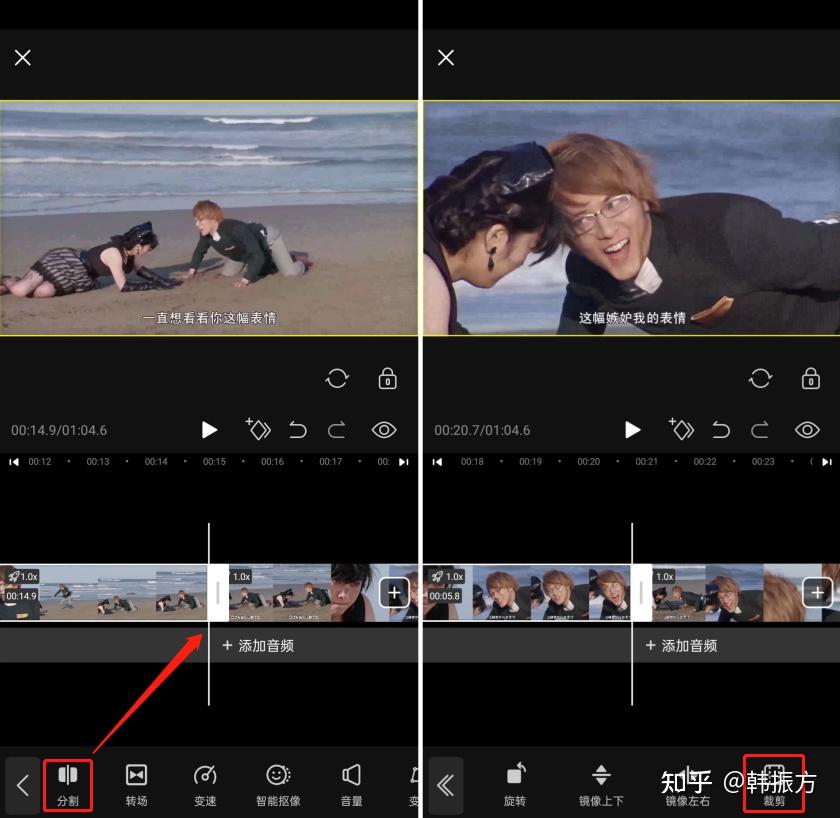Jump to timeline end in right screen
The height and width of the screenshot is (818, 840).
tap(827, 462)
